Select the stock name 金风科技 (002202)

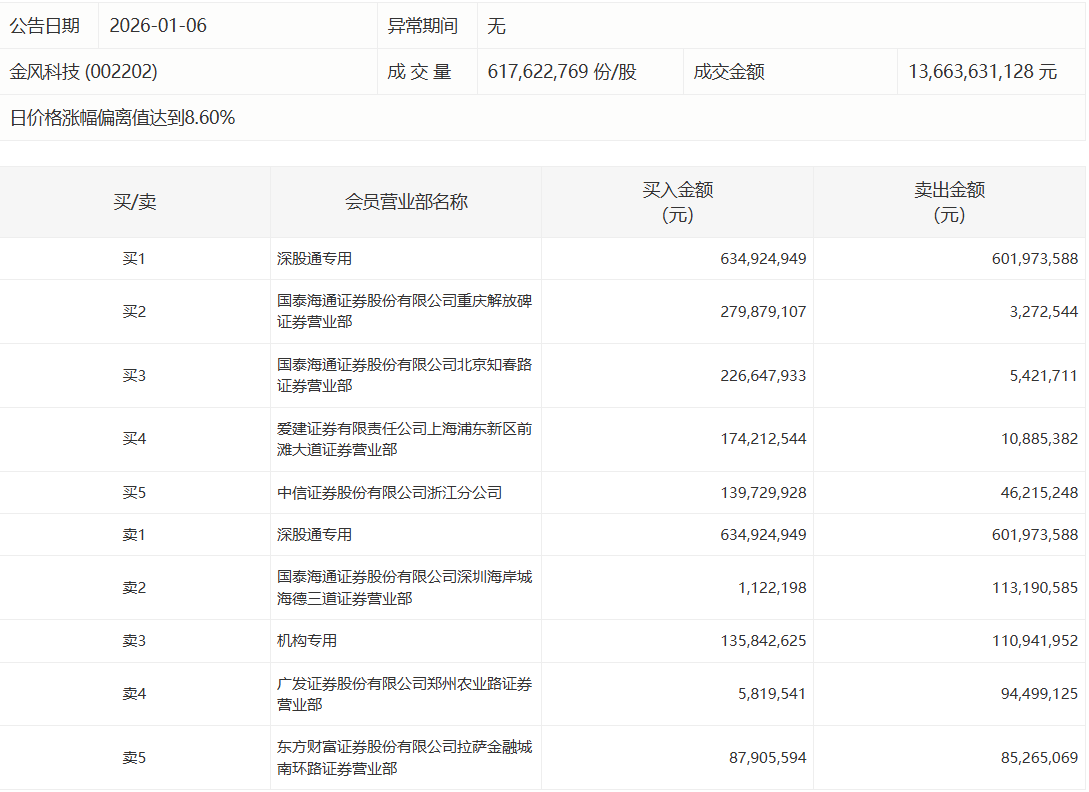(83, 72)
